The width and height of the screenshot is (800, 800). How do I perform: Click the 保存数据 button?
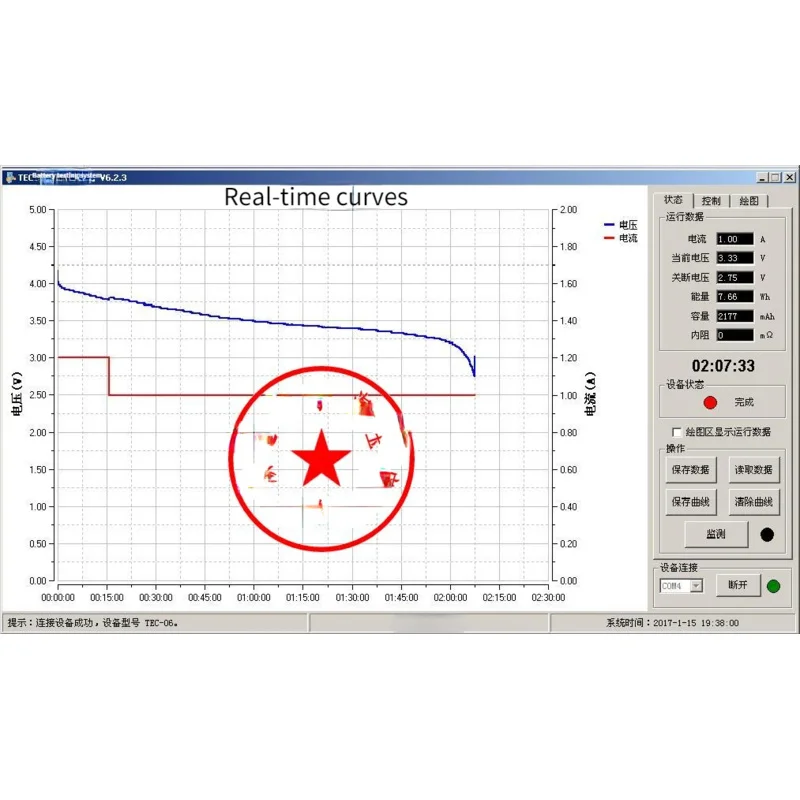click(x=690, y=469)
